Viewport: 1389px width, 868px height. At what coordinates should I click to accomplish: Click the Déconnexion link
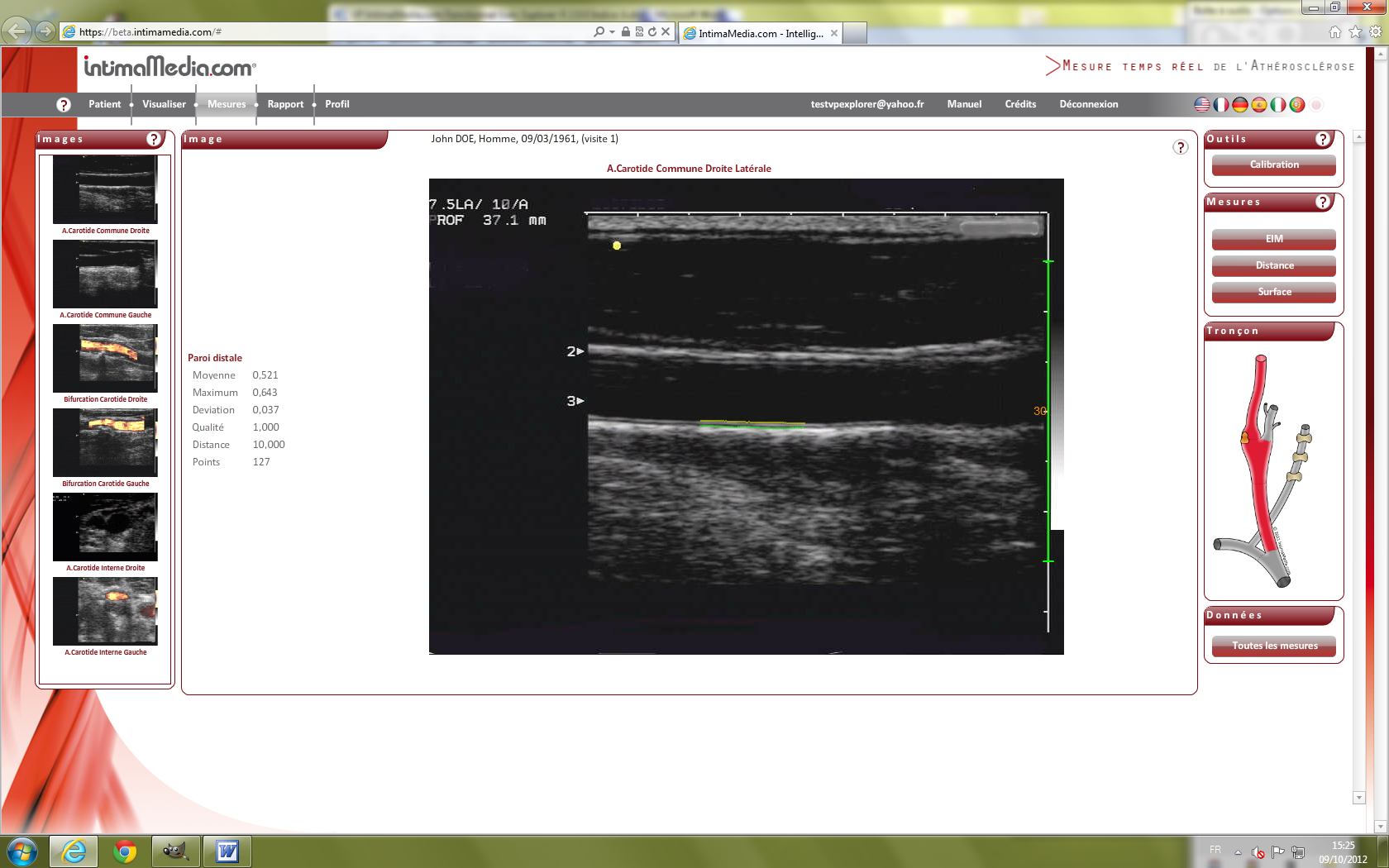(x=1088, y=104)
